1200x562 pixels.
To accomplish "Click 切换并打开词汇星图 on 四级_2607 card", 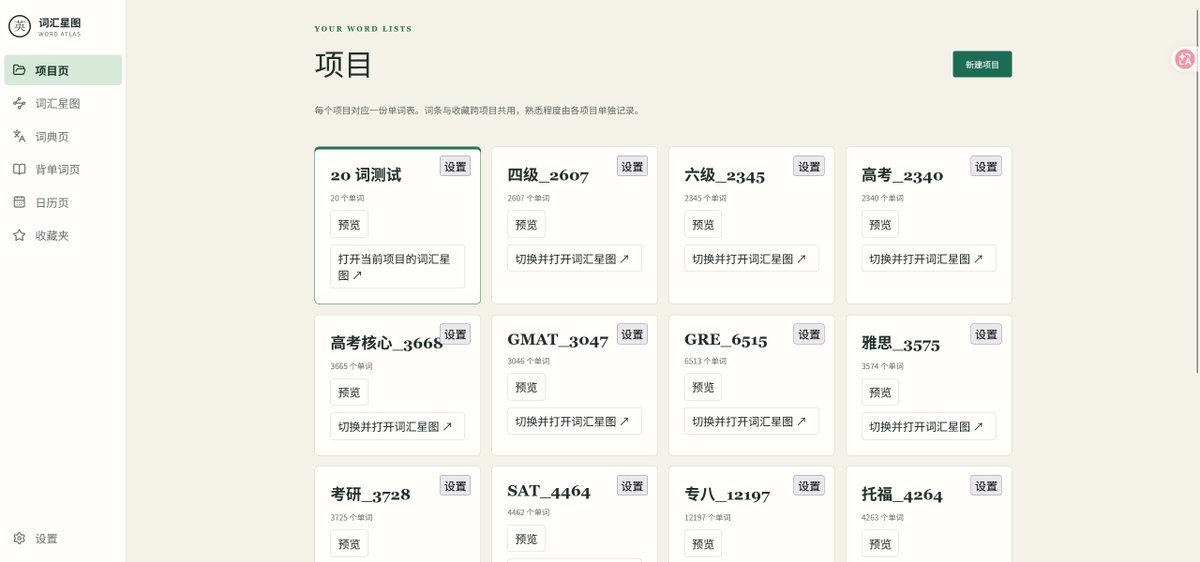I will pyautogui.click(x=574, y=258).
